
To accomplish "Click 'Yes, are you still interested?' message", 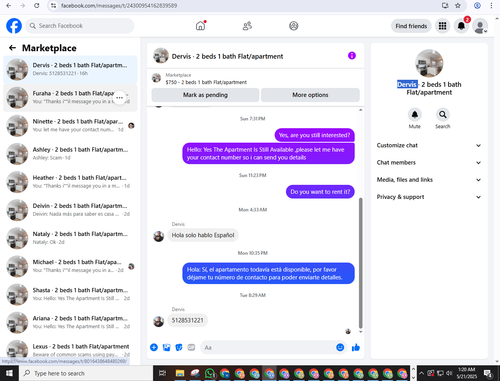I will click(314, 135).
